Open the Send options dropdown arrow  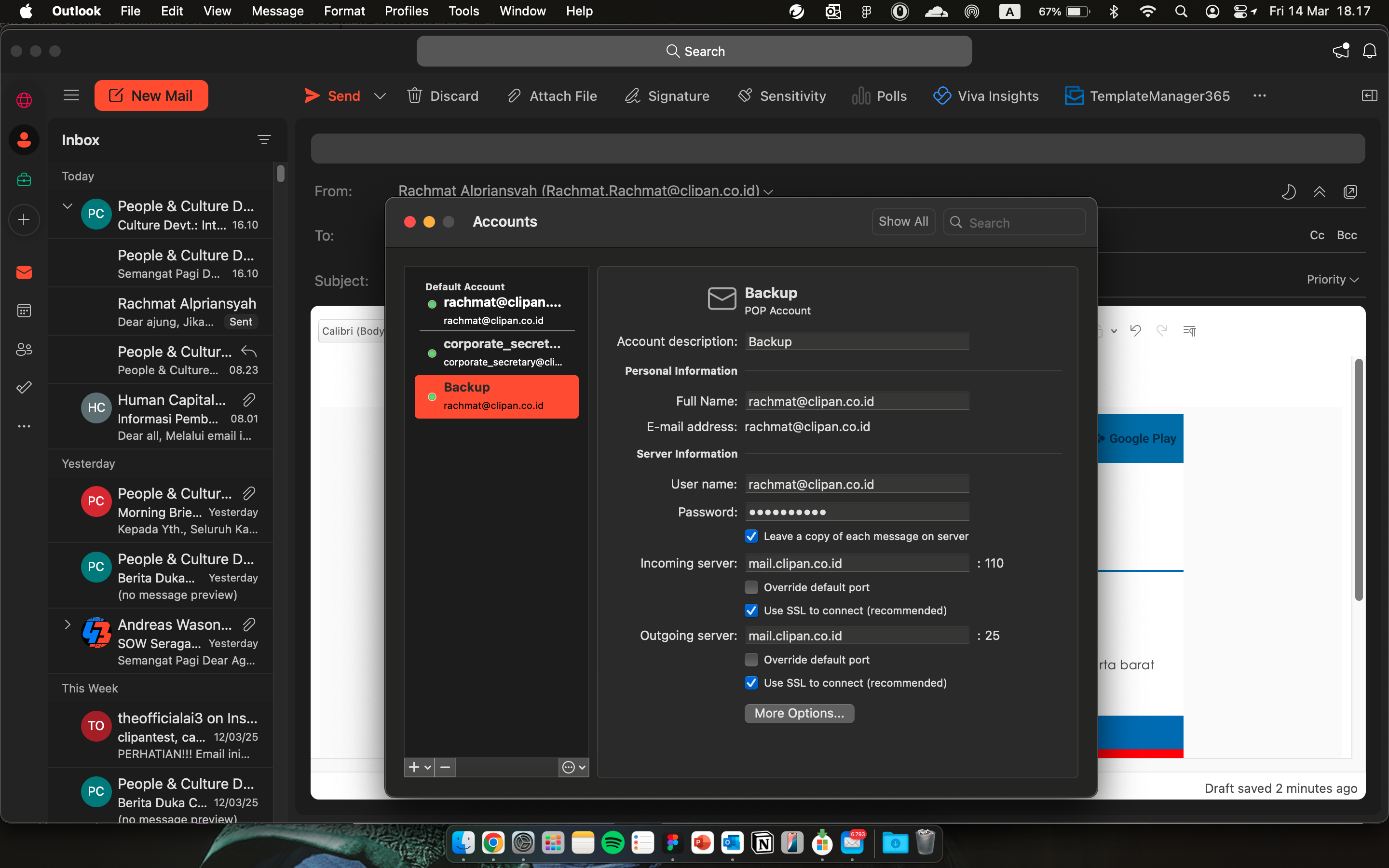tap(380, 96)
